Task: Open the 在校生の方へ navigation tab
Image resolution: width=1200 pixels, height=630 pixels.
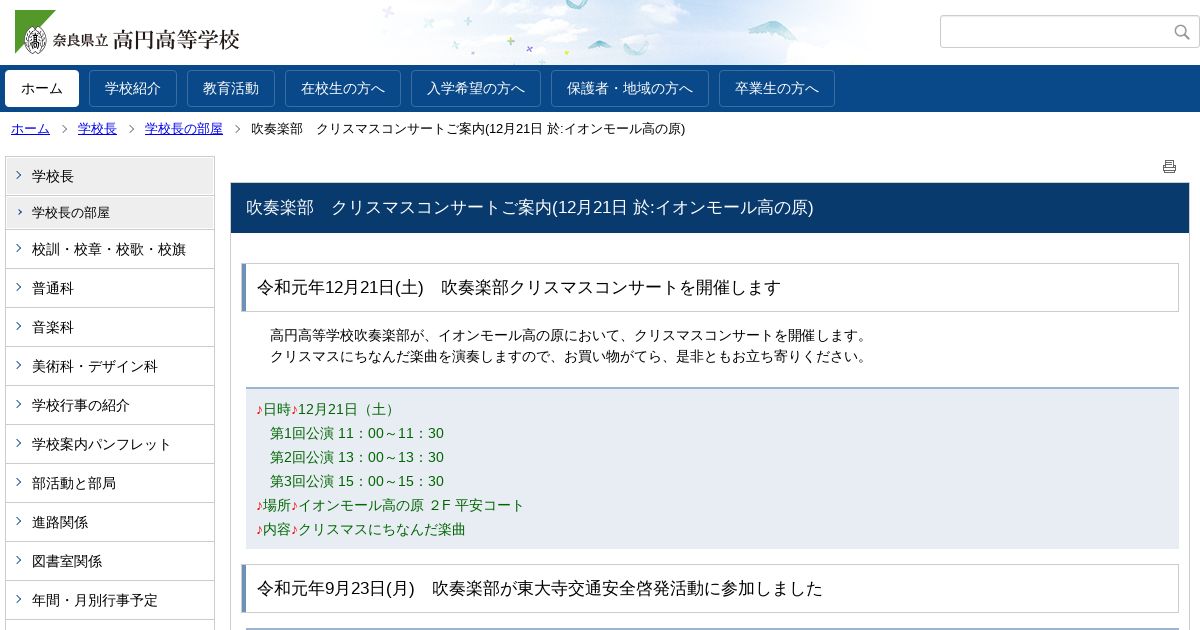Action: pos(343,88)
